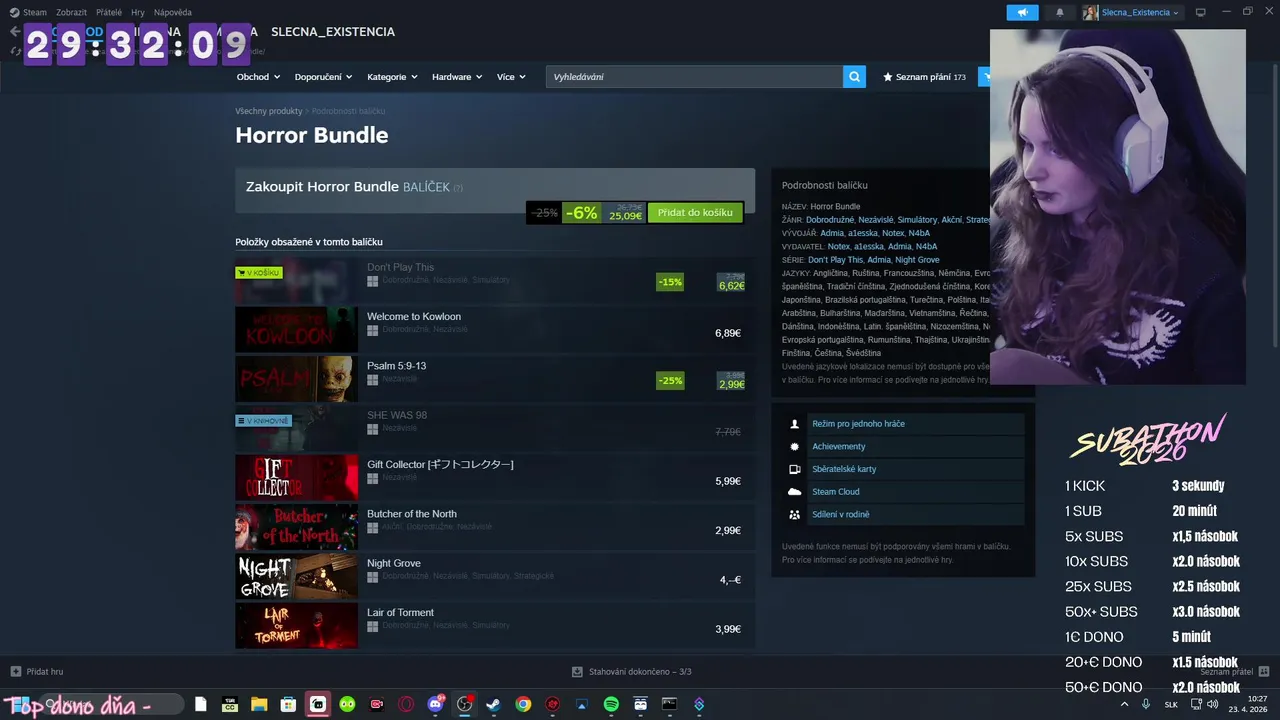Open the Nápověda menu

pyautogui.click(x=173, y=12)
